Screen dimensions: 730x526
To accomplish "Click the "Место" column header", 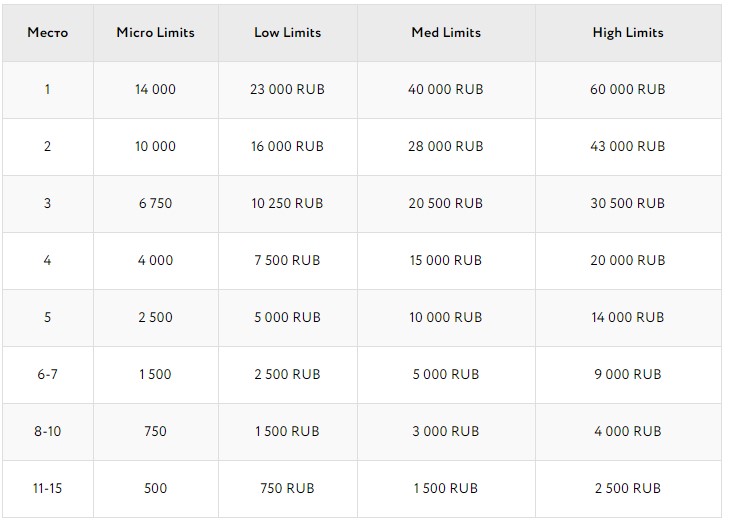I will (48, 32).
